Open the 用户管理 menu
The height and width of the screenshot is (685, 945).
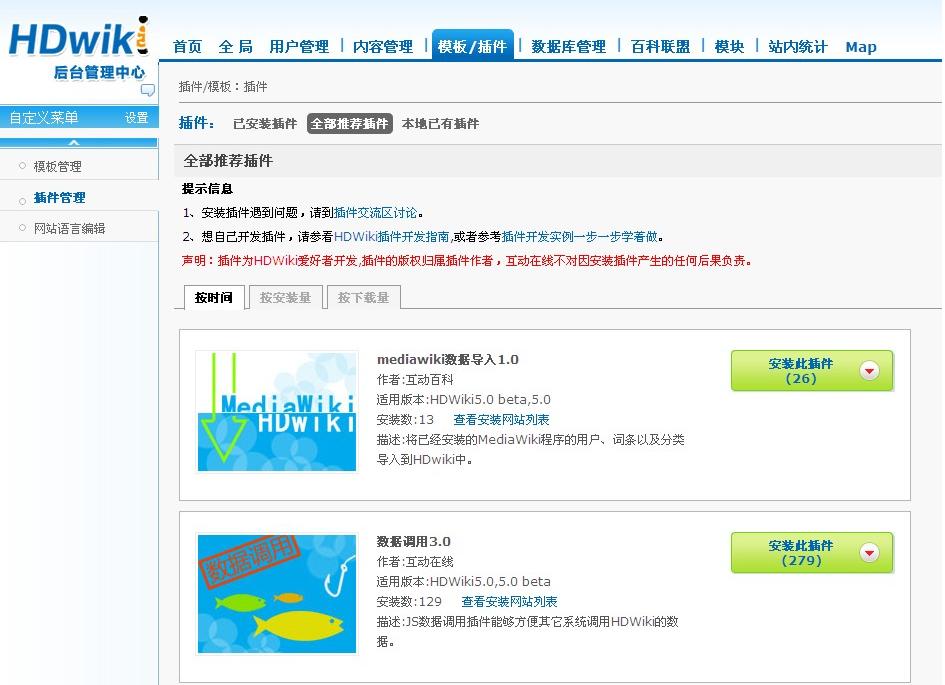299,46
